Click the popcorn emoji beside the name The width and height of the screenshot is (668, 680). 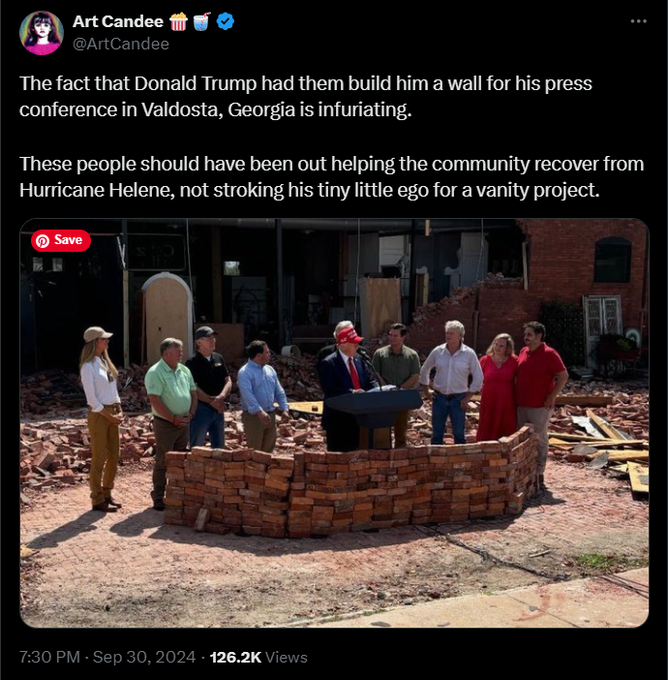(x=178, y=21)
